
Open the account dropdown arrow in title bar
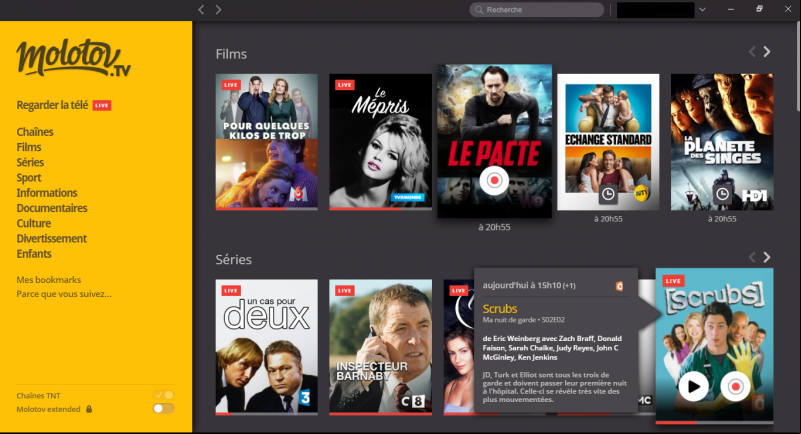tap(702, 10)
